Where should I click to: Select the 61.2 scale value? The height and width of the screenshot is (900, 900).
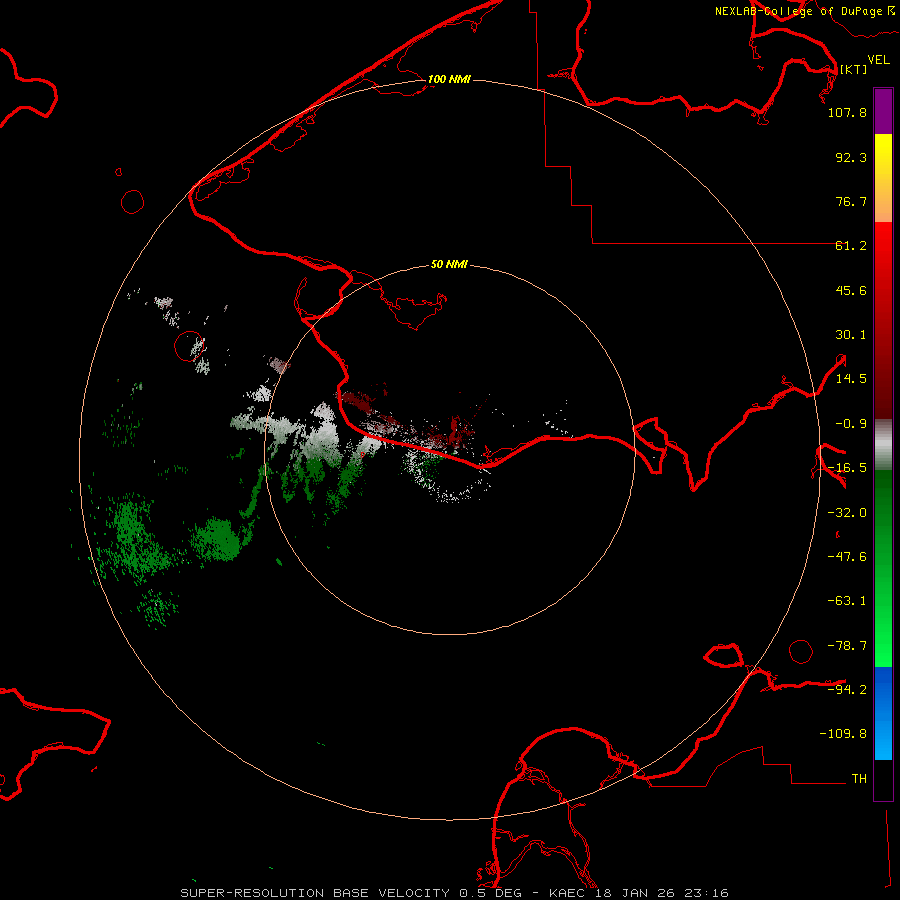coord(851,246)
